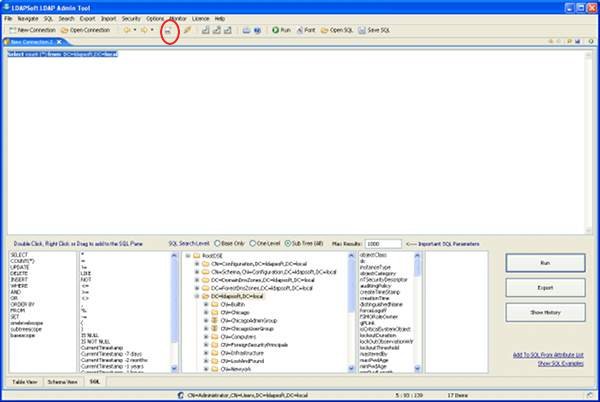The image size is (600, 402).
Task: Click the status bar user icon before CN=Administrator
Action: (x=181, y=395)
